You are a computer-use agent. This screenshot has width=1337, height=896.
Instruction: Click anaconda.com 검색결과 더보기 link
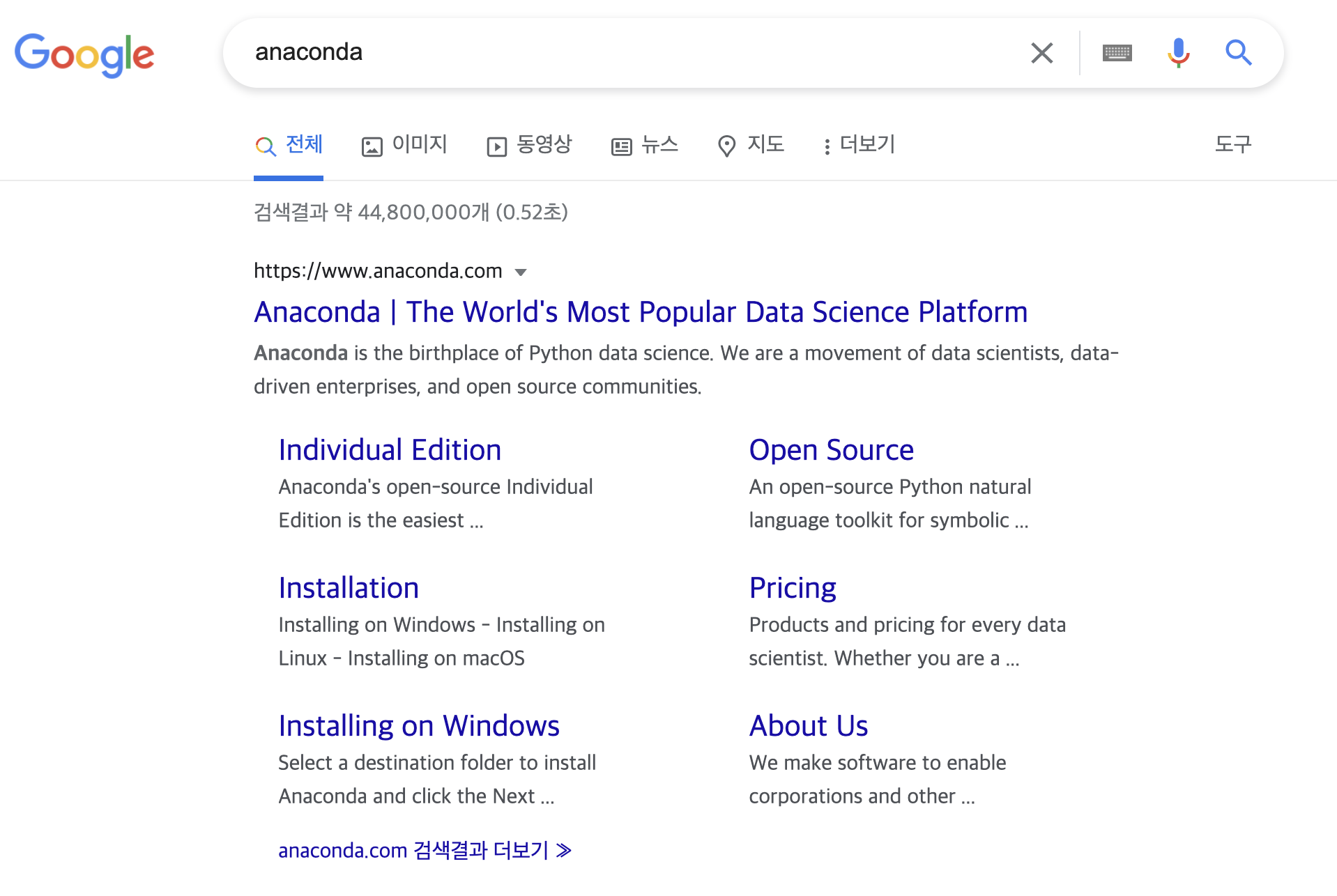pos(425,850)
